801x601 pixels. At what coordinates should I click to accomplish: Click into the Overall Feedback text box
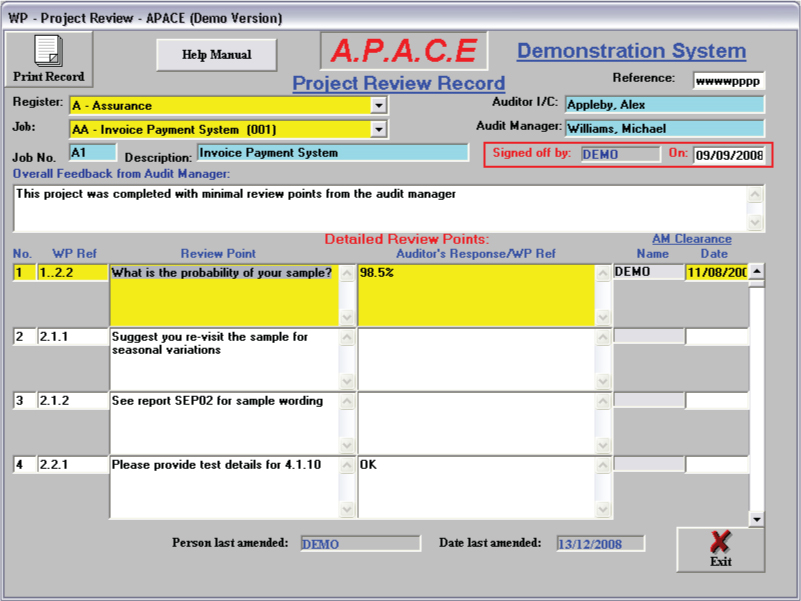click(x=380, y=208)
